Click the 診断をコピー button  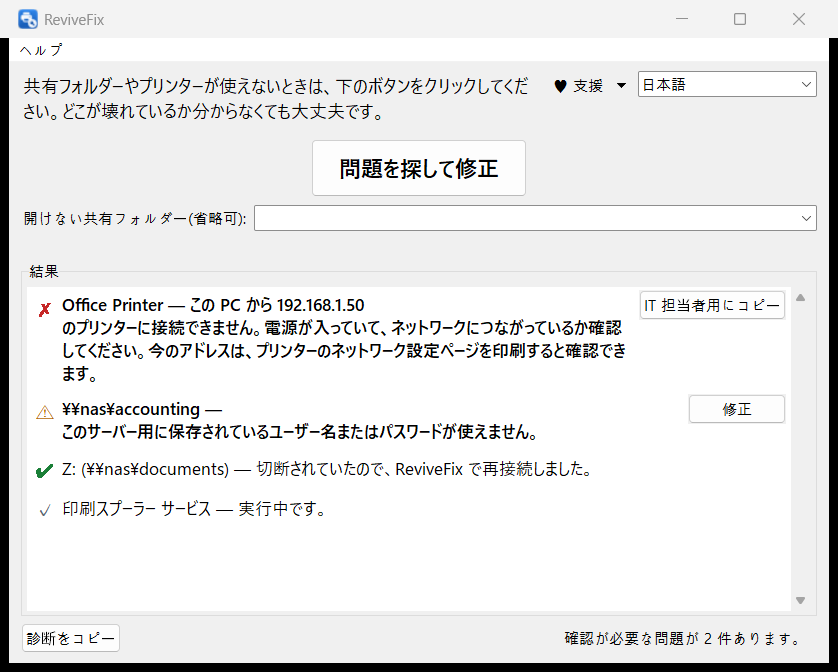(x=71, y=638)
